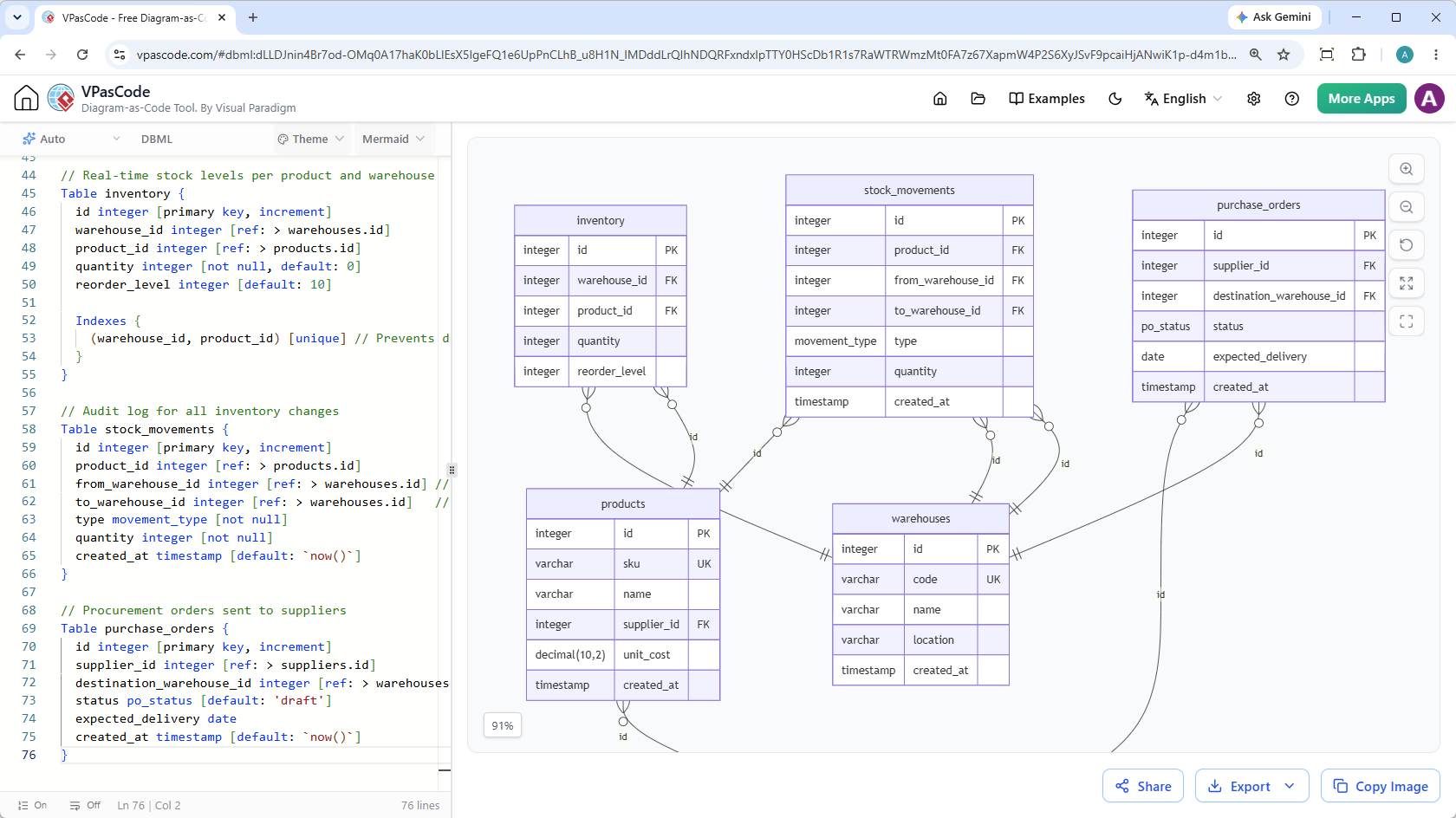Open the screen capture icon in the browser toolbar
Viewport: 1456px width, 818px height.
[x=1326, y=55]
